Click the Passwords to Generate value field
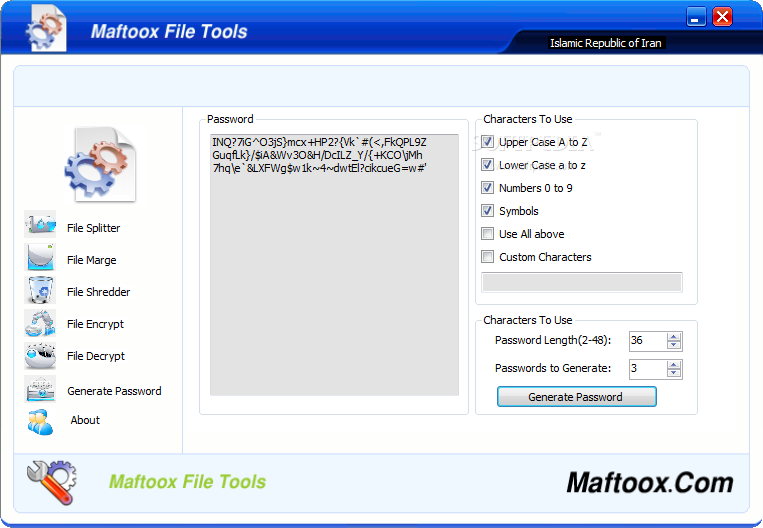 point(647,369)
